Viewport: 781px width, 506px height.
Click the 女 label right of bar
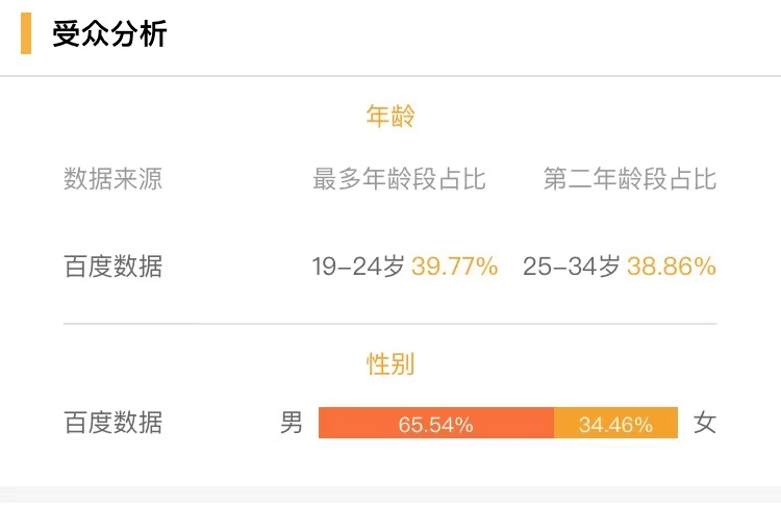(x=705, y=423)
